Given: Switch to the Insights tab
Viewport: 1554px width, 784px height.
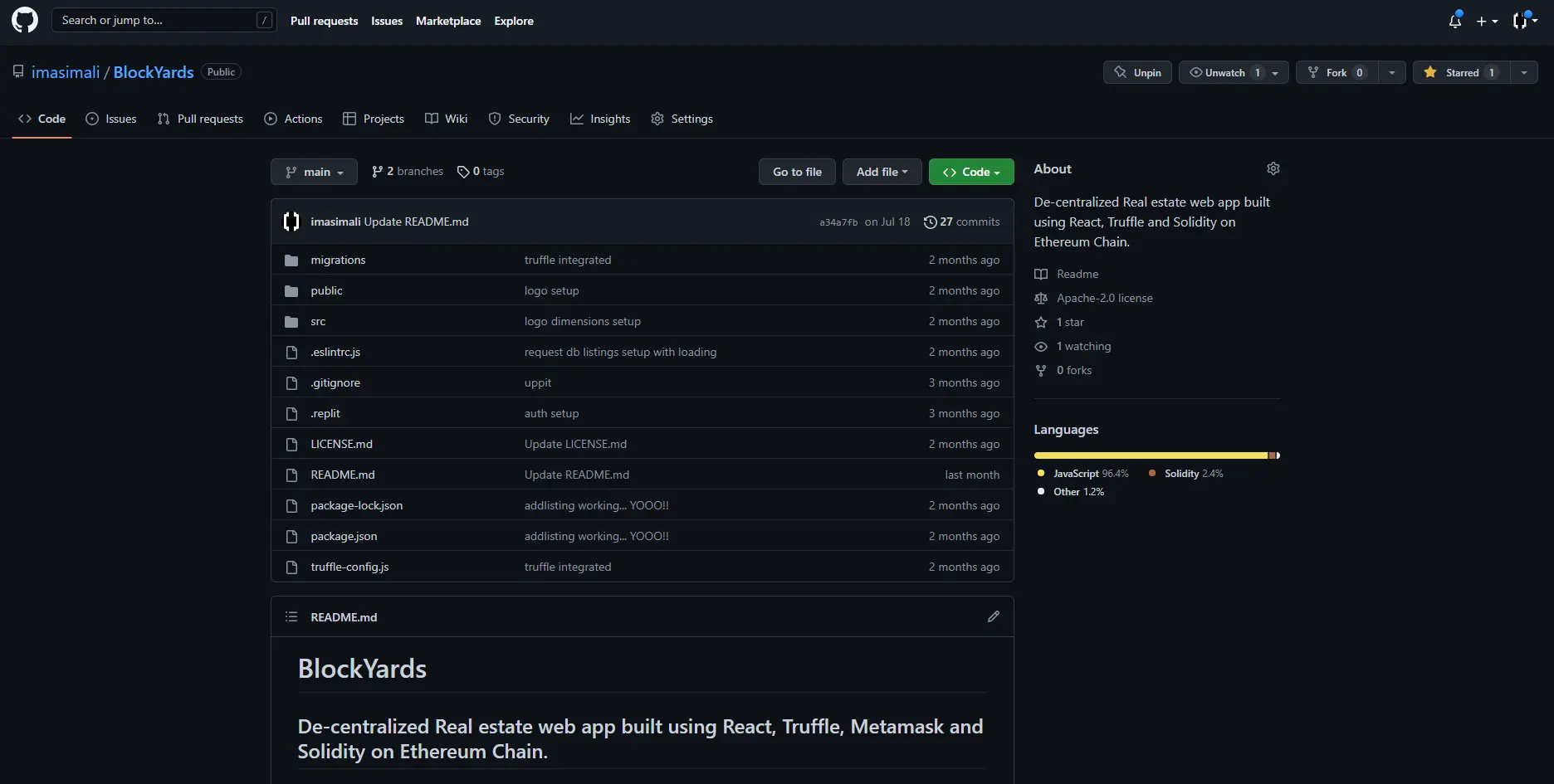Looking at the screenshot, I should (600, 119).
